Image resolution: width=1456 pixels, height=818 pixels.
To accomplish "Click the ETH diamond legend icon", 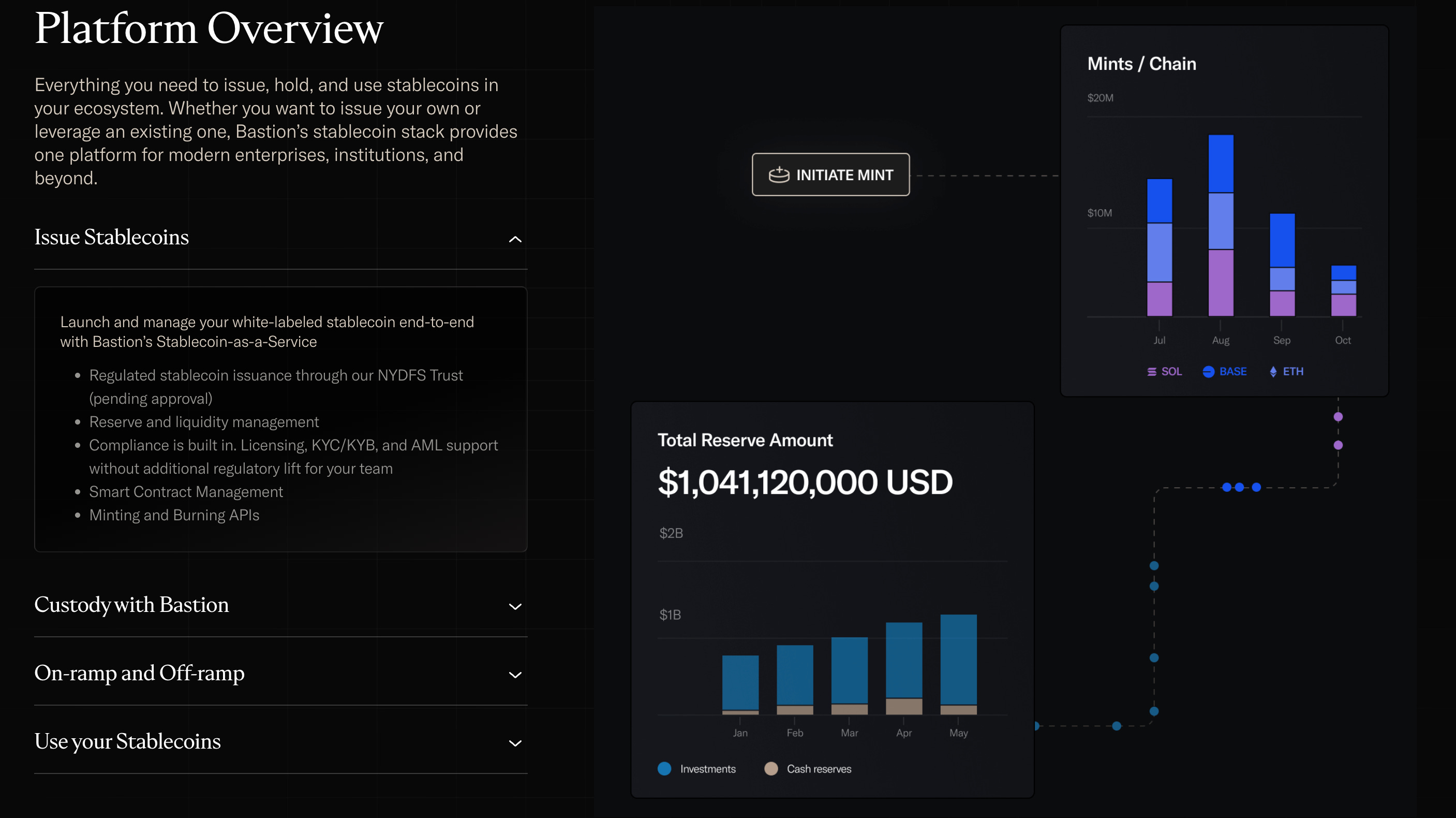I will [1273, 372].
